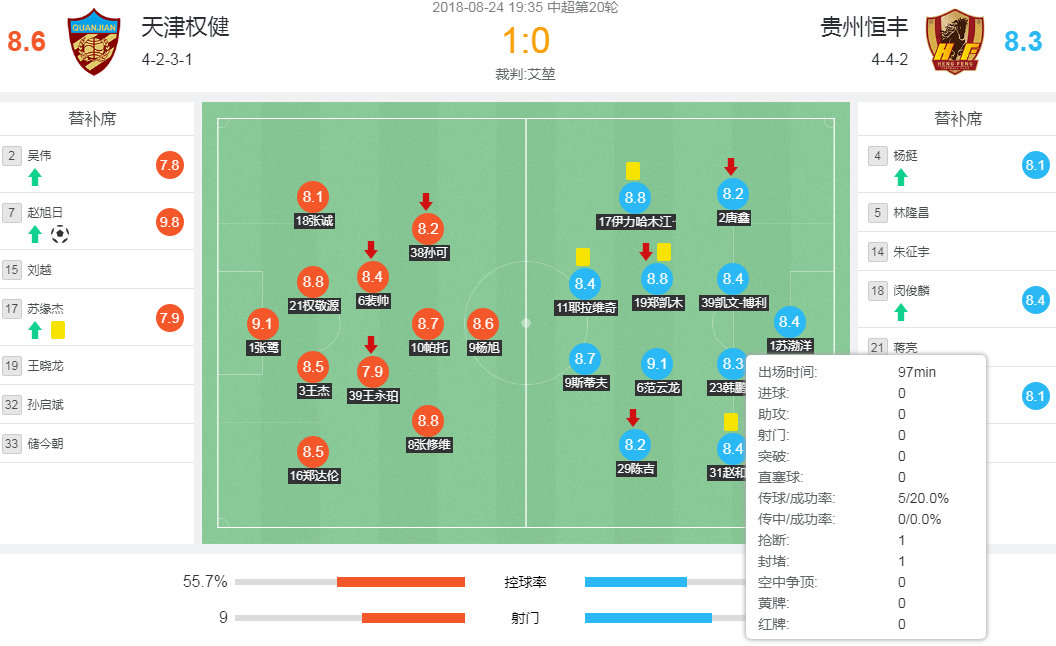Click the 天津权健 team name
Viewport: 1056px width, 646px height.
[x=185, y=26]
